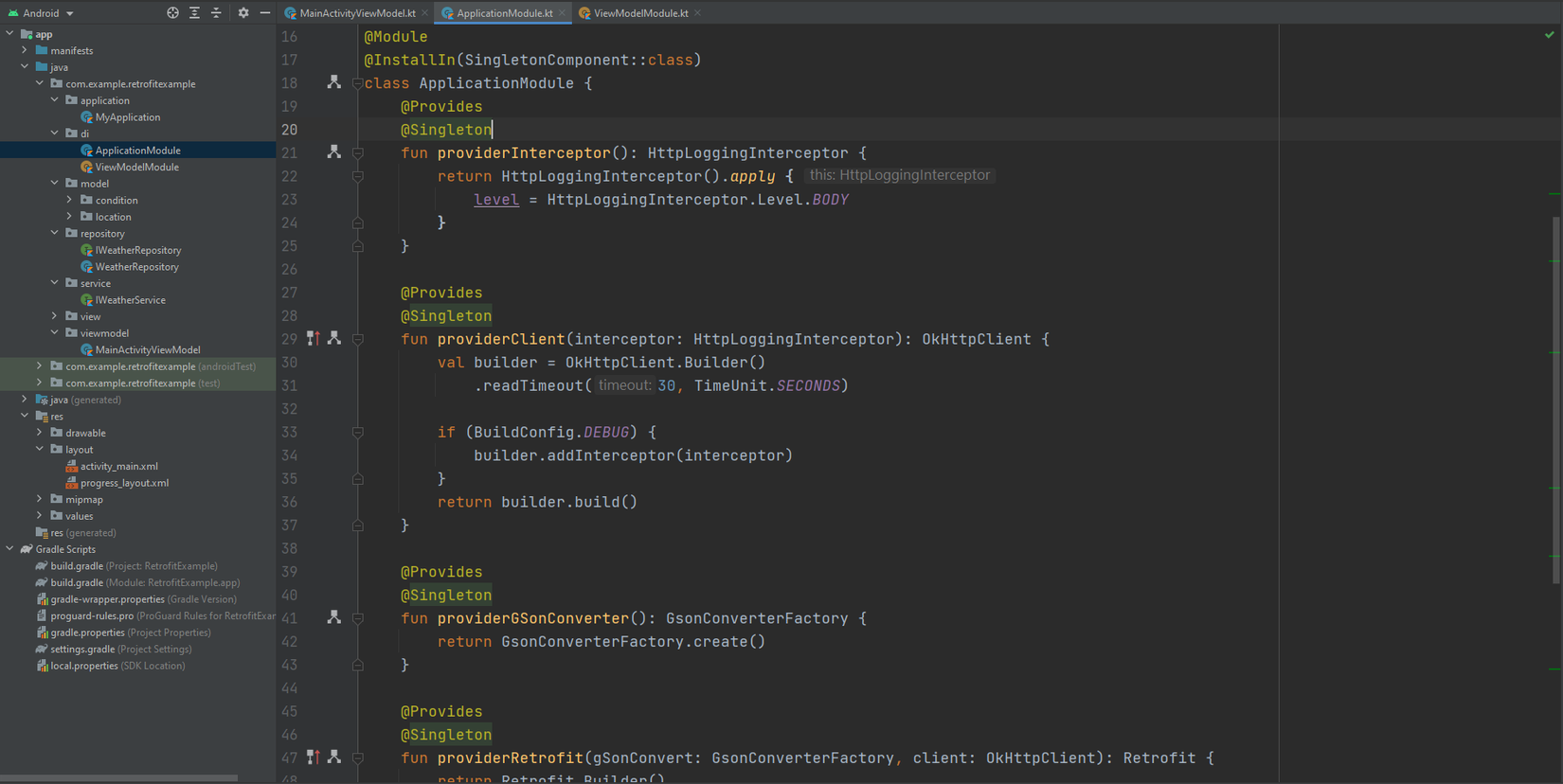Switch to ViewModelModule.kt tab
The image size is (1563, 784).
coord(641,13)
